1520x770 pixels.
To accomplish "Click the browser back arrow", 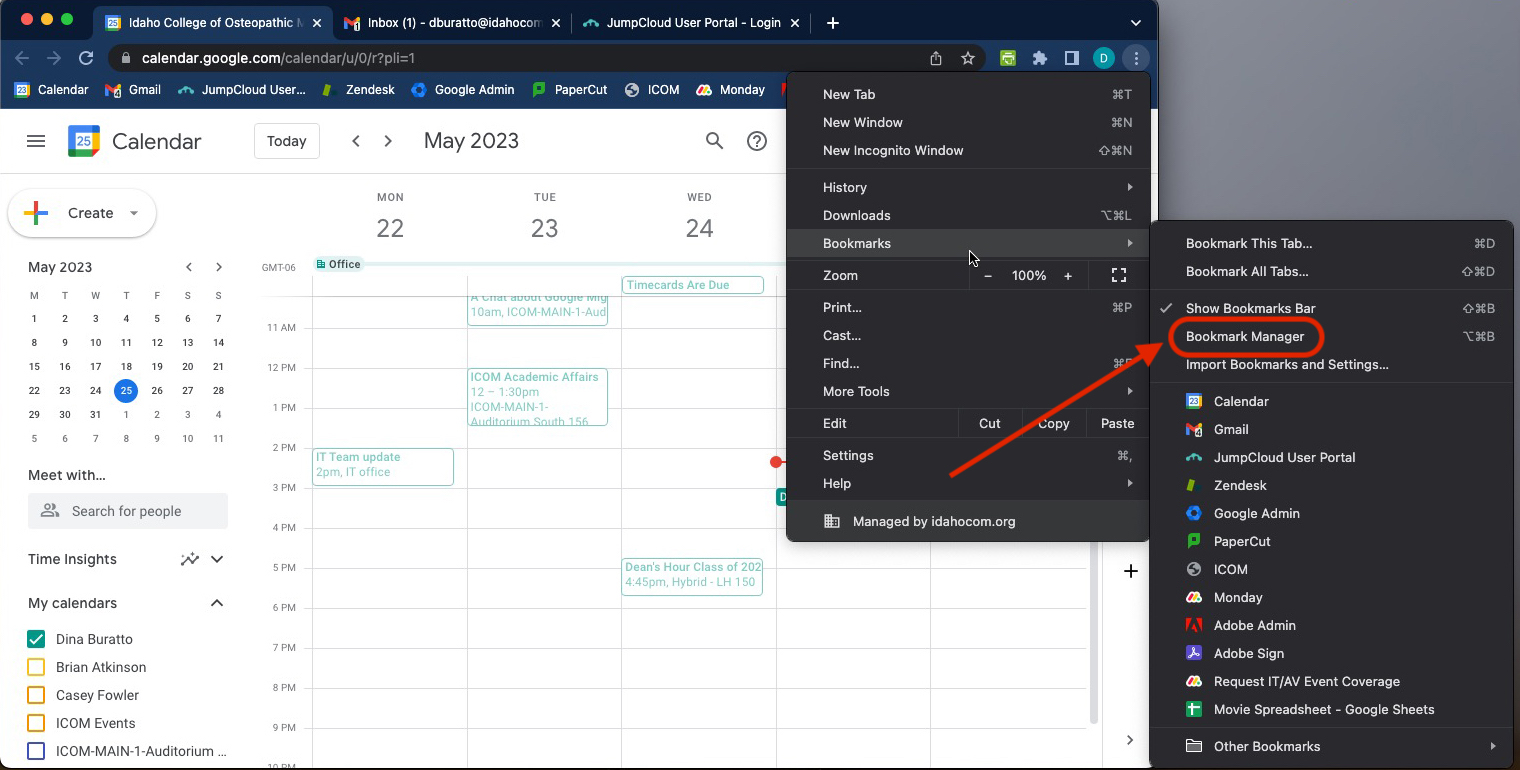I will (x=22, y=58).
